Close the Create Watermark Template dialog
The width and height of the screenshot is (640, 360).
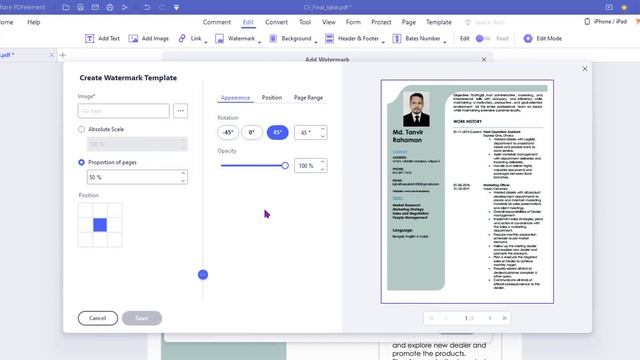585,69
